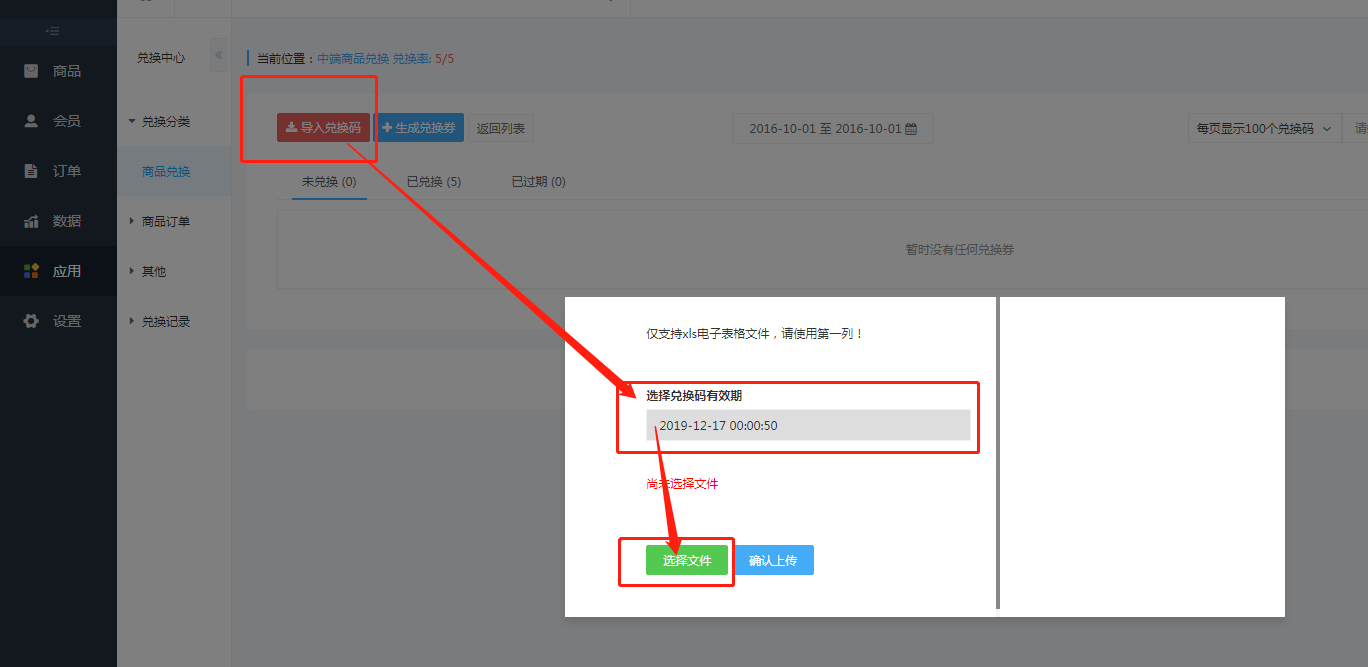Screen dimensions: 1368x667
Task: Click the 数据 chart icon
Action: [x=31, y=221]
